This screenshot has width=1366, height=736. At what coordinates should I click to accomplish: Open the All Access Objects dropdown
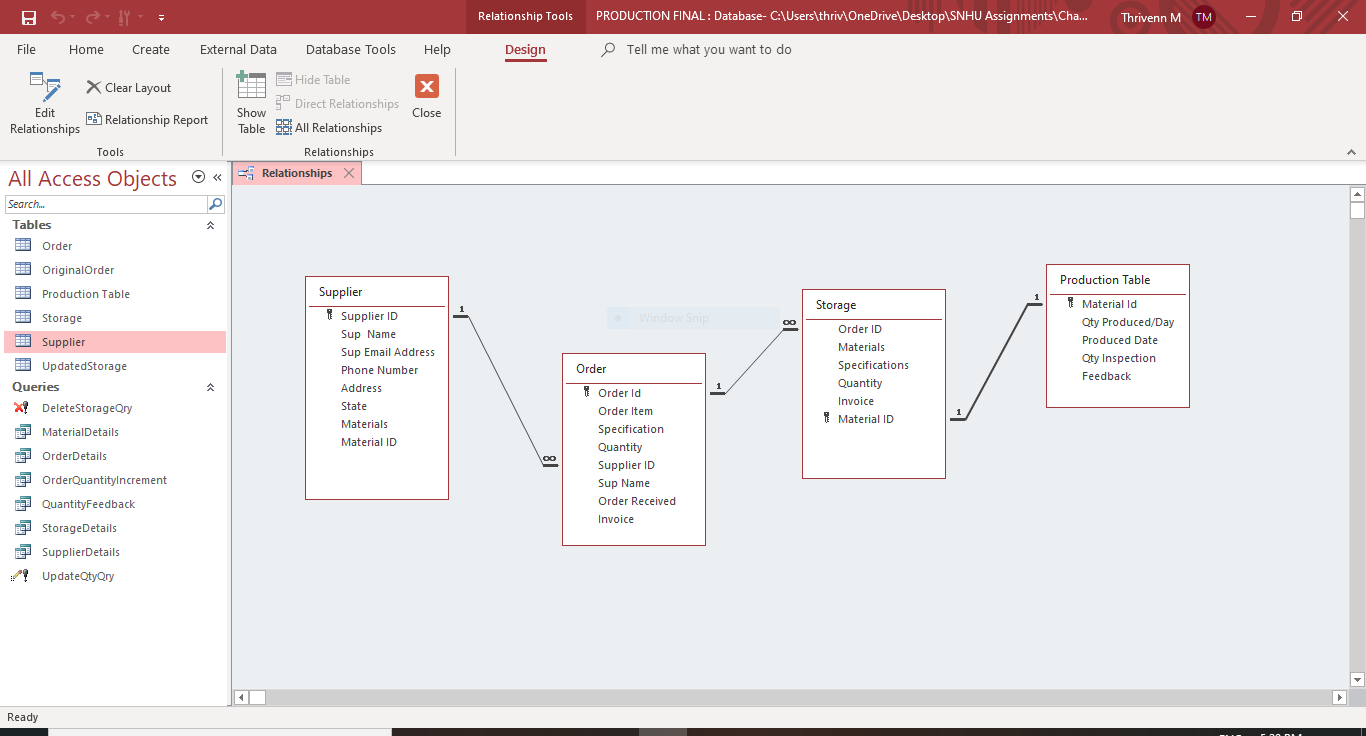[198, 177]
